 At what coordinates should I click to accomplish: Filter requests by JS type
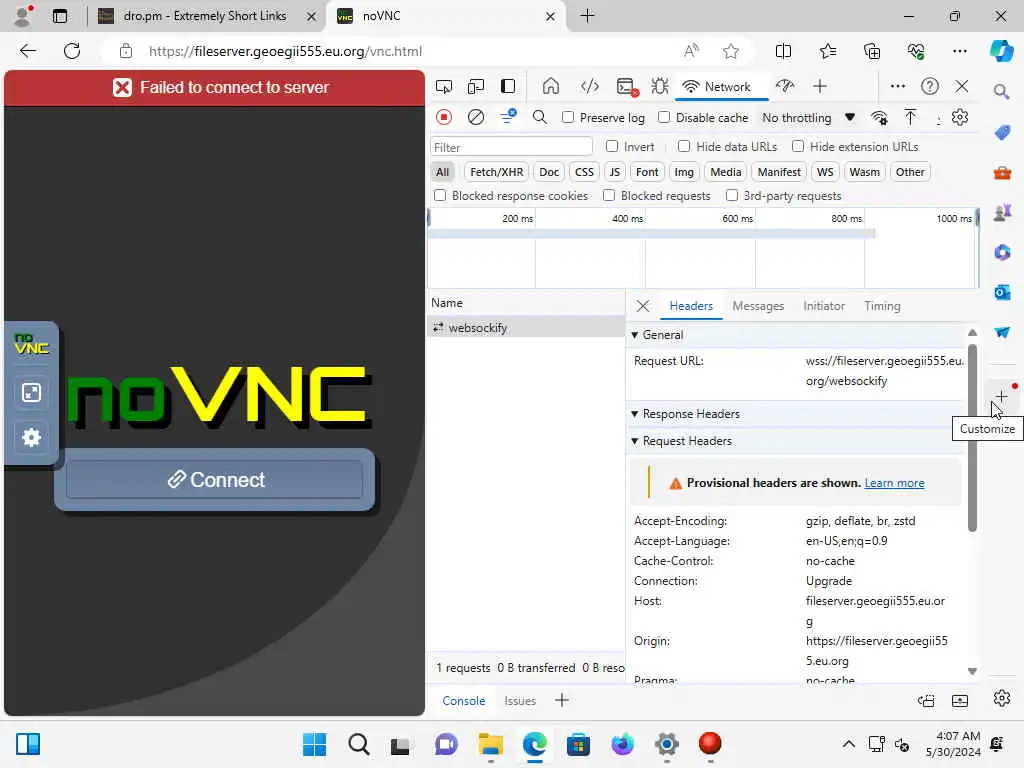point(614,172)
